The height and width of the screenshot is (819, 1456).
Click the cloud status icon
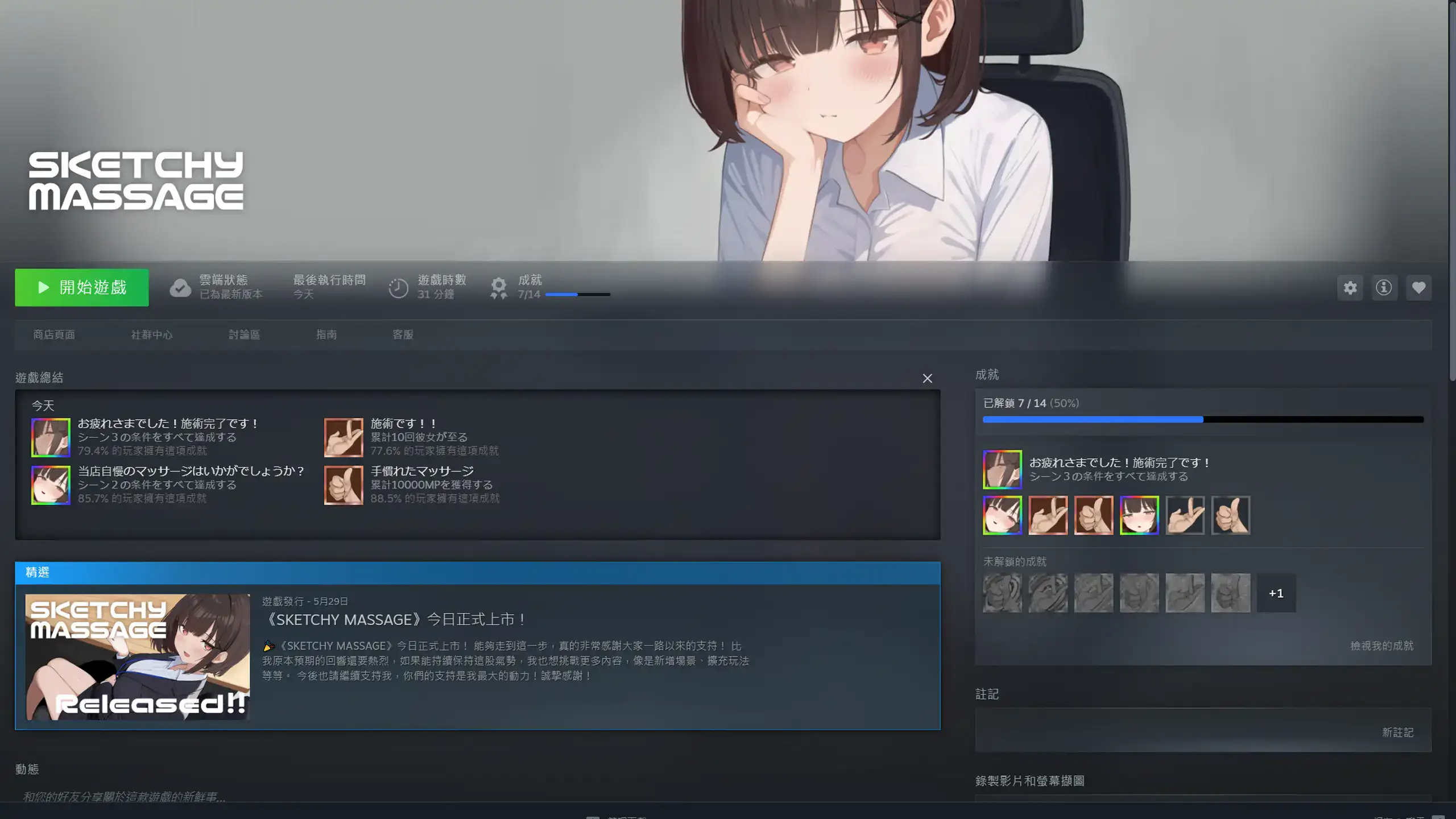(180, 288)
